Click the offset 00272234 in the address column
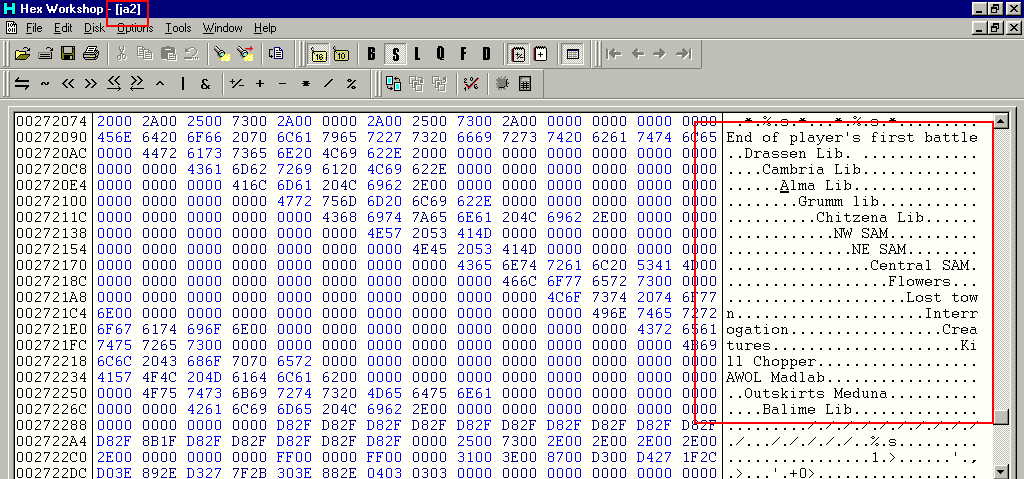The width and height of the screenshot is (1024, 479). pyautogui.click(x=52, y=377)
